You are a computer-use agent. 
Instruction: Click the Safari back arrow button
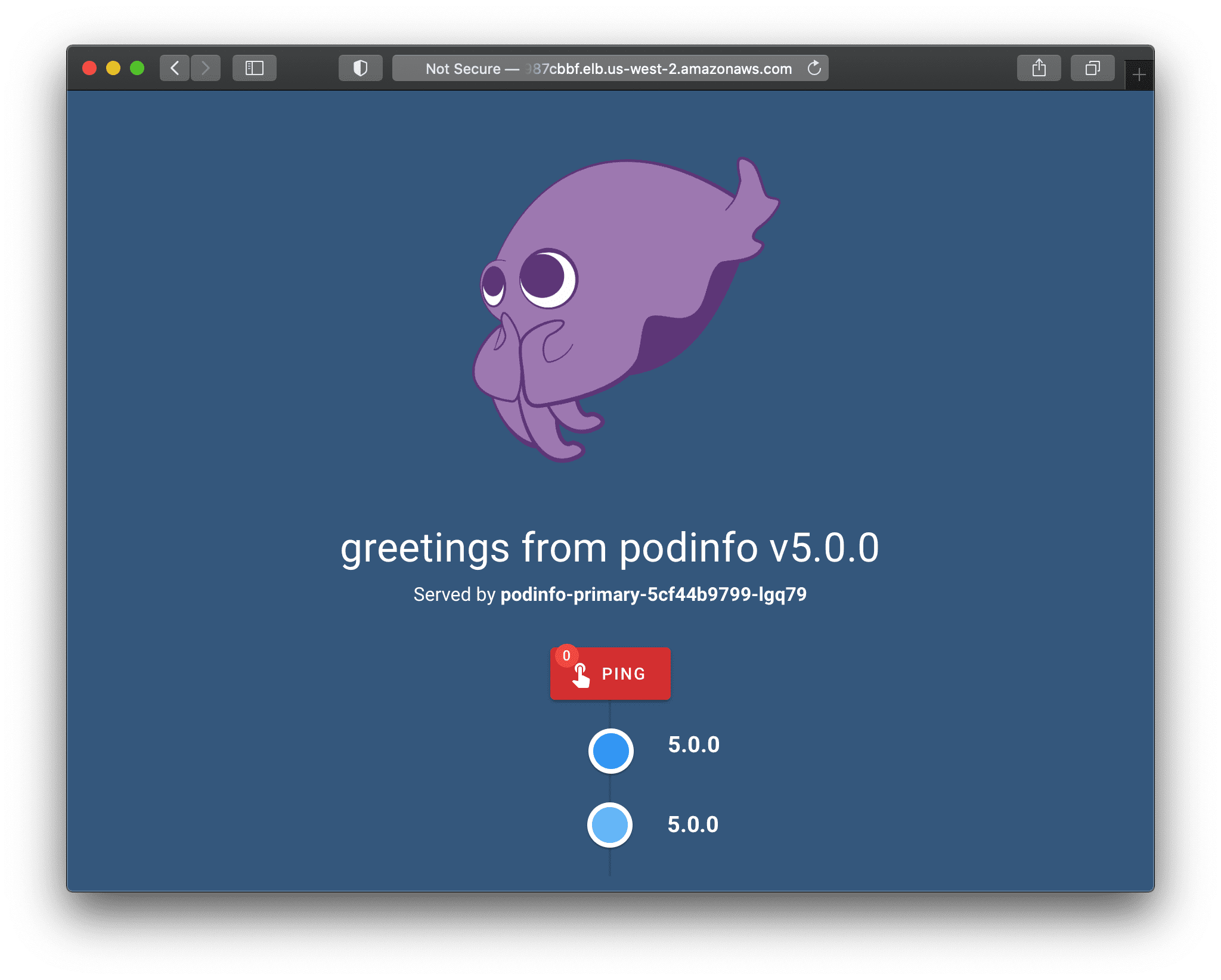pos(175,68)
